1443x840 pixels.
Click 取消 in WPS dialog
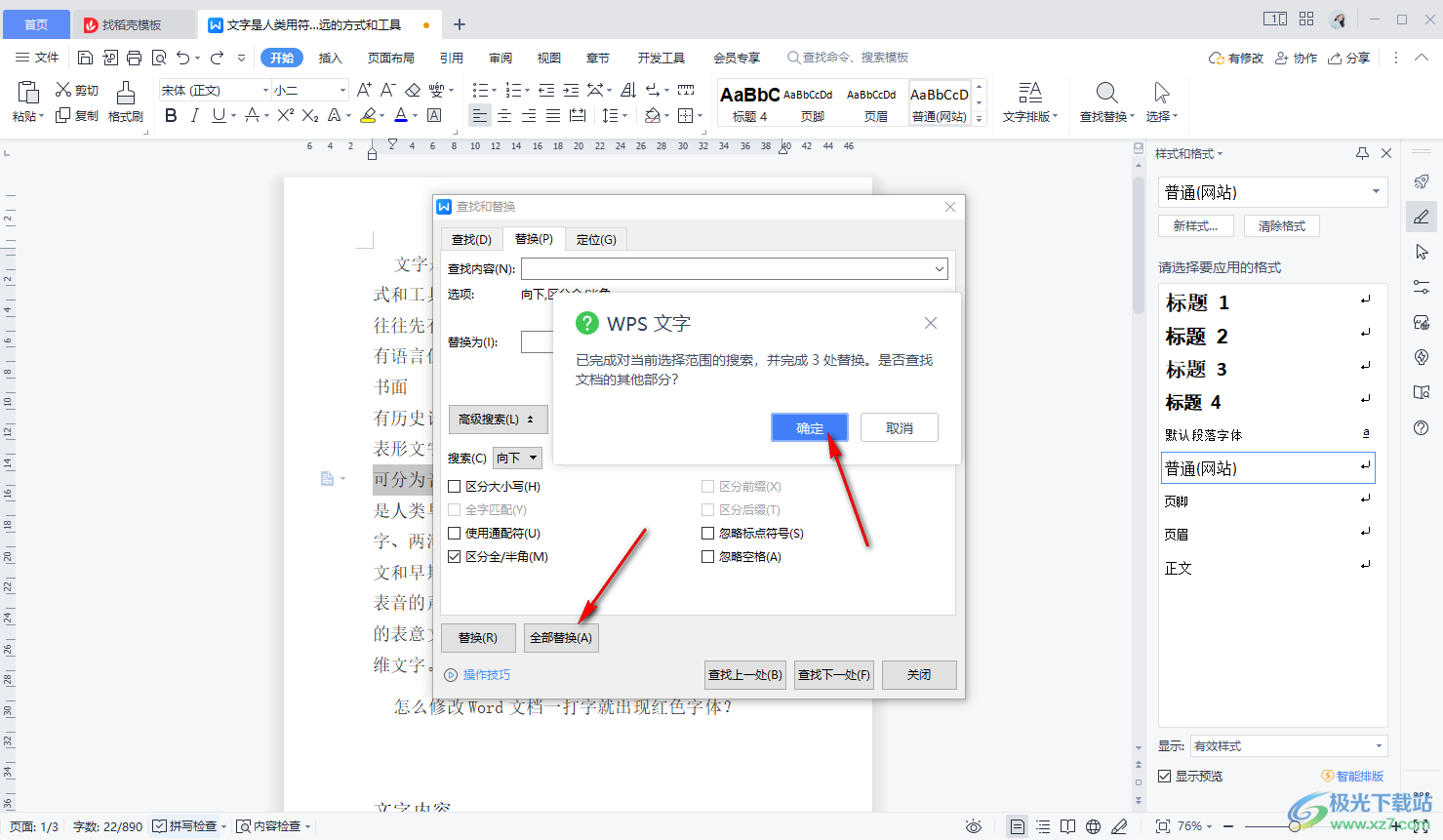900,427
